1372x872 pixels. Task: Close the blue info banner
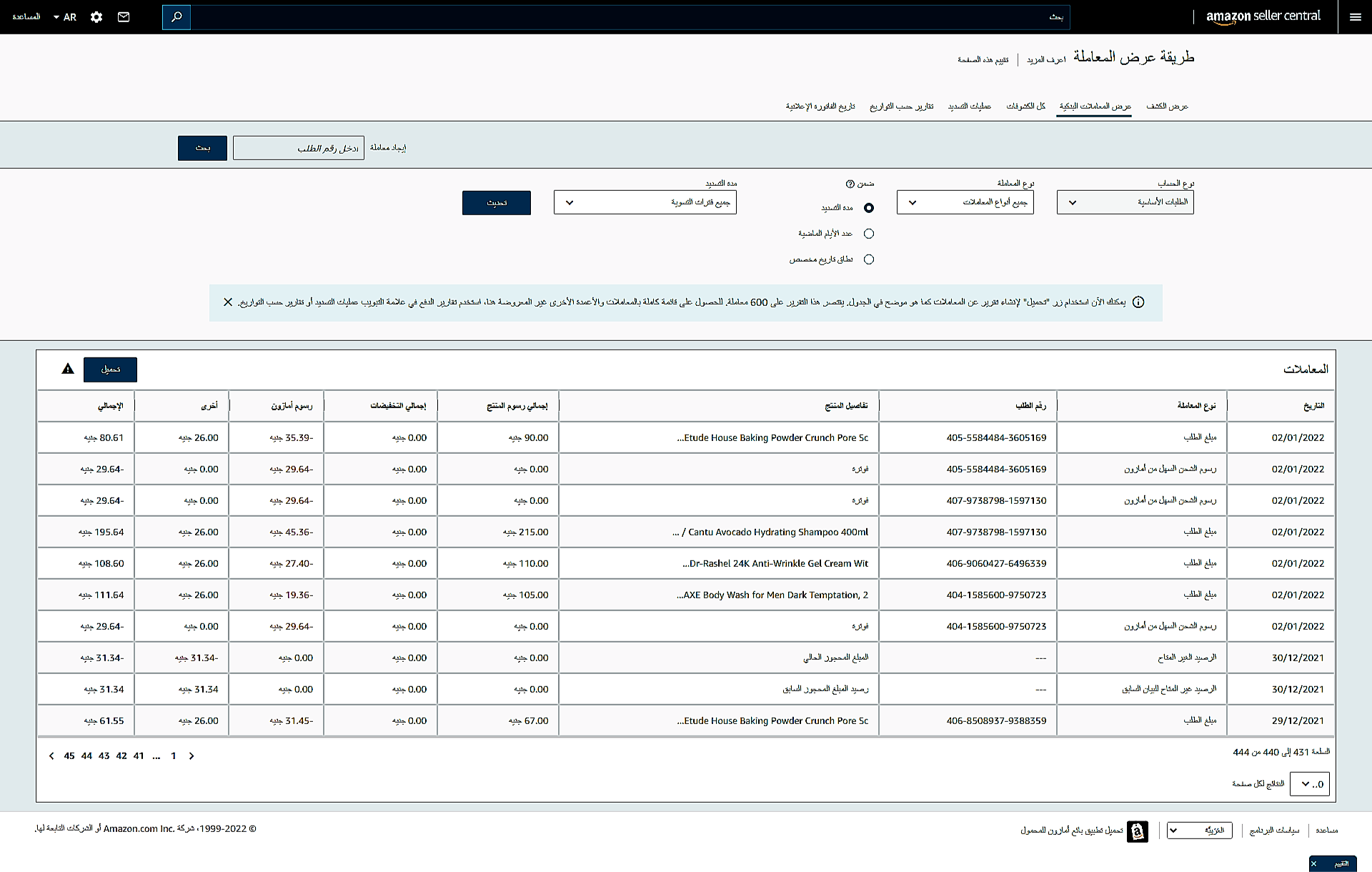coord(228,302)
